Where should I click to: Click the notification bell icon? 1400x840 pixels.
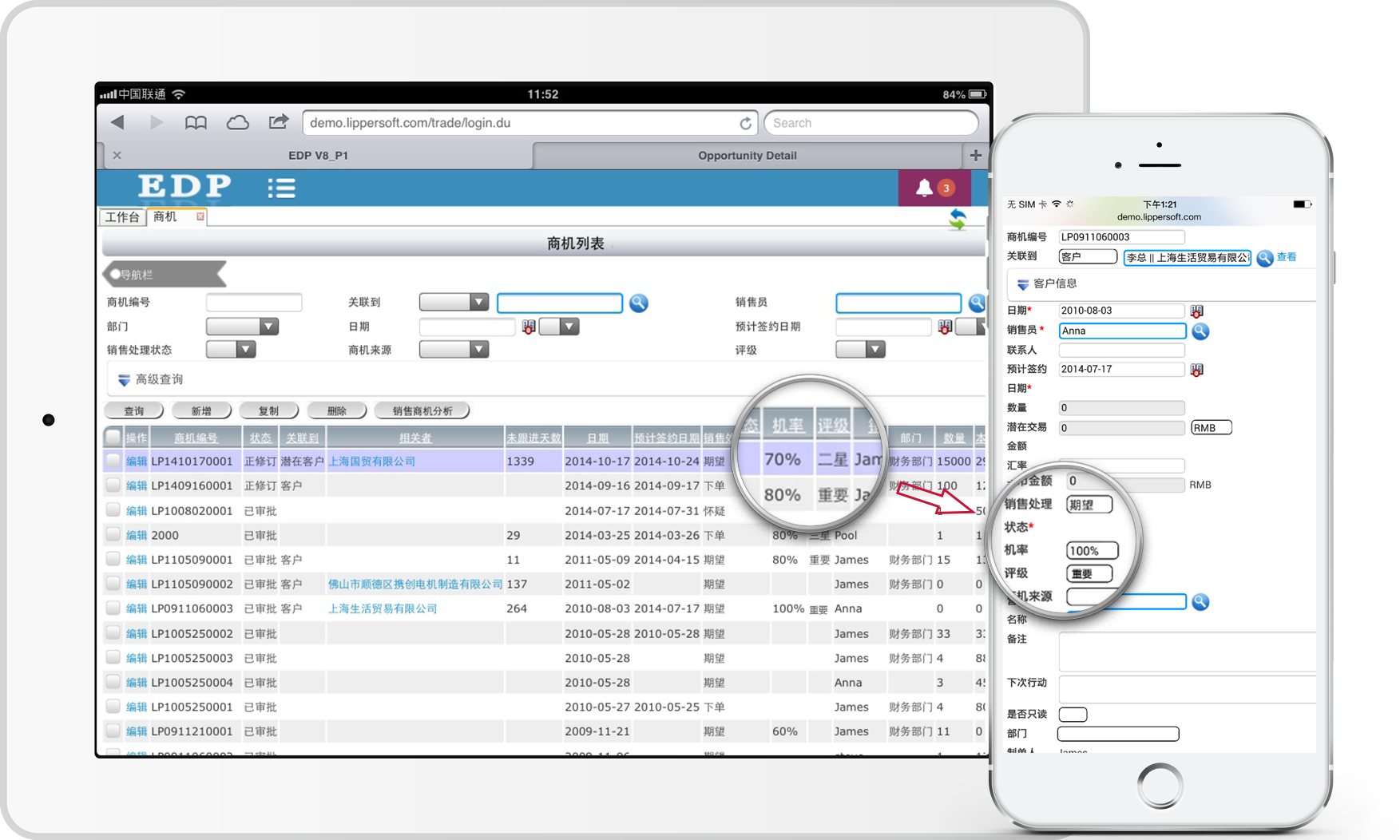pyautogui.click(x=924, y=188)
